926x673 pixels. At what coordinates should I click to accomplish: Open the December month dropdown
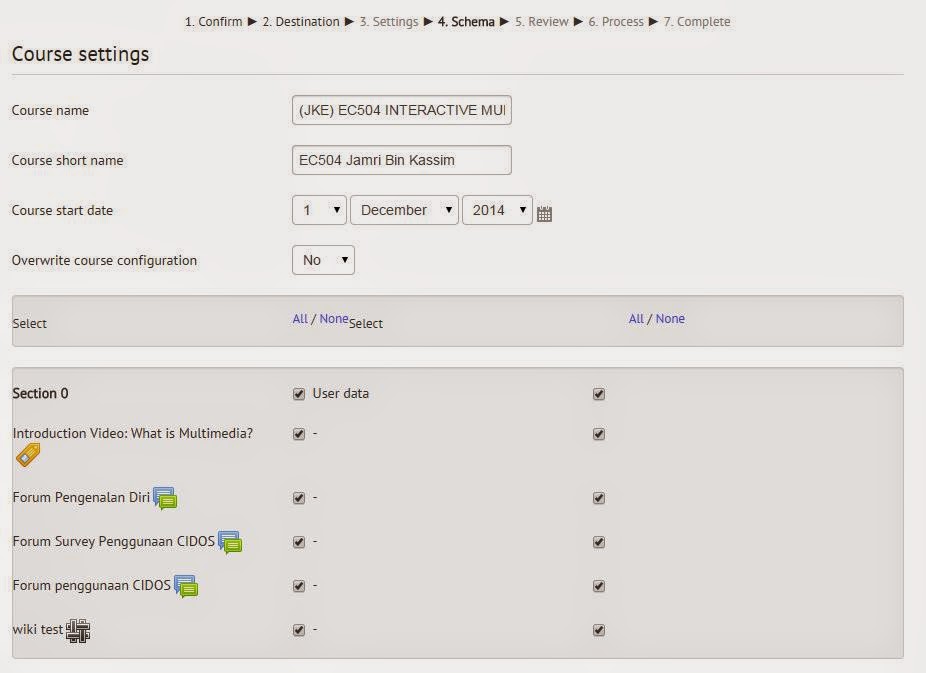(404, 210)
